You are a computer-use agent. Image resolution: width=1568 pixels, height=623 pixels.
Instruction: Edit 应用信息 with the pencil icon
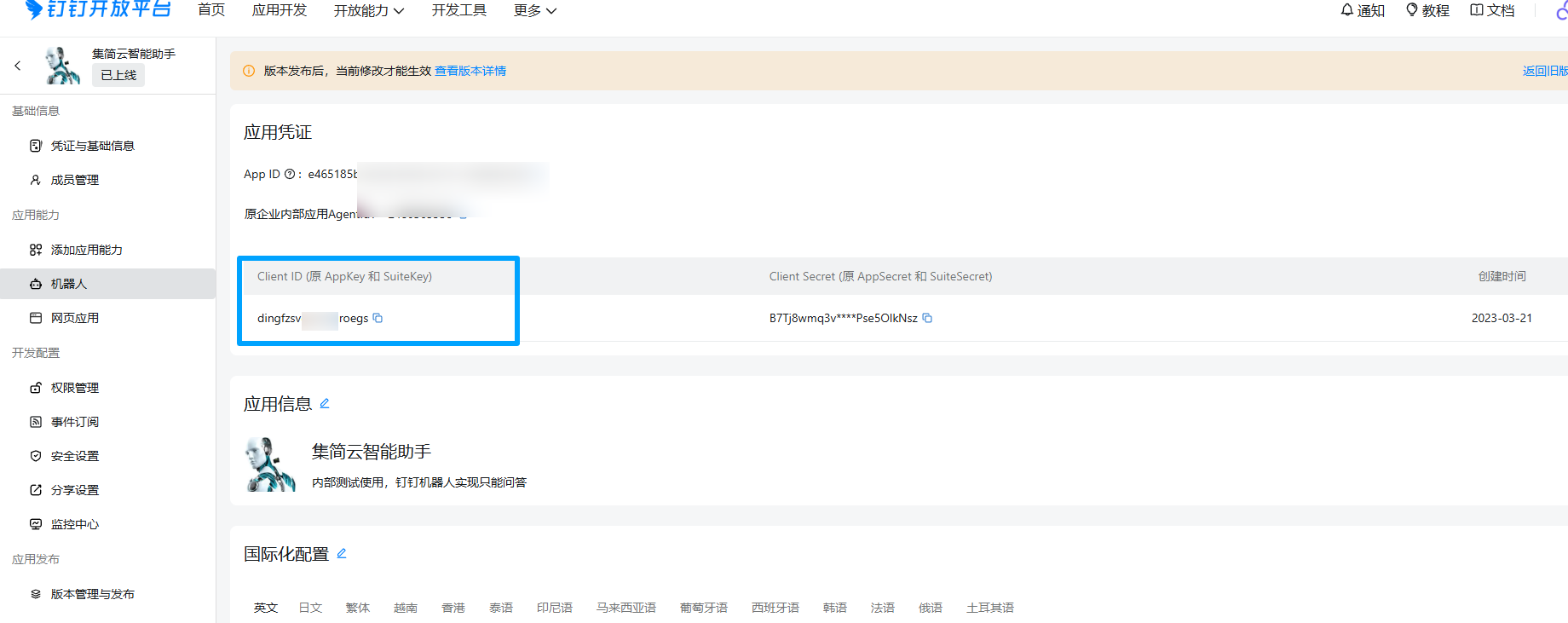[x=325, y=403]
